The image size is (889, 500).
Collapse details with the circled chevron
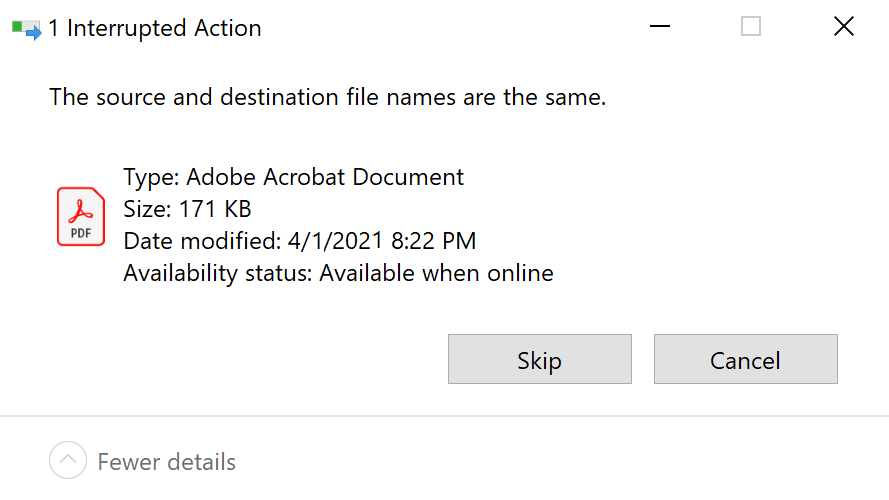(x=68, y=461)
